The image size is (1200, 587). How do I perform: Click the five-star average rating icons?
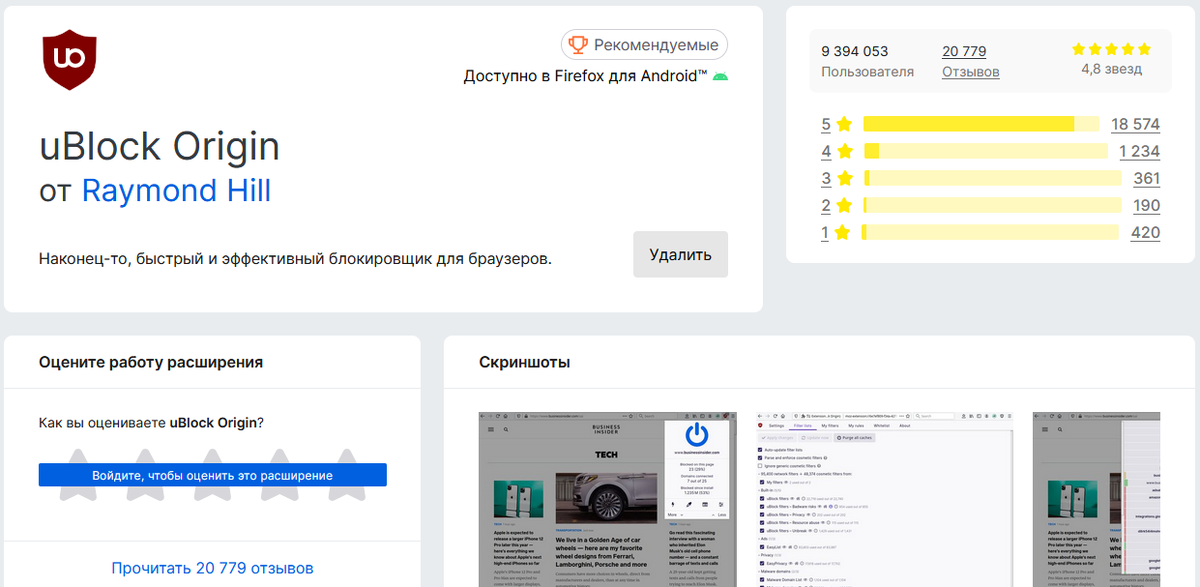tap(1111, 49)
